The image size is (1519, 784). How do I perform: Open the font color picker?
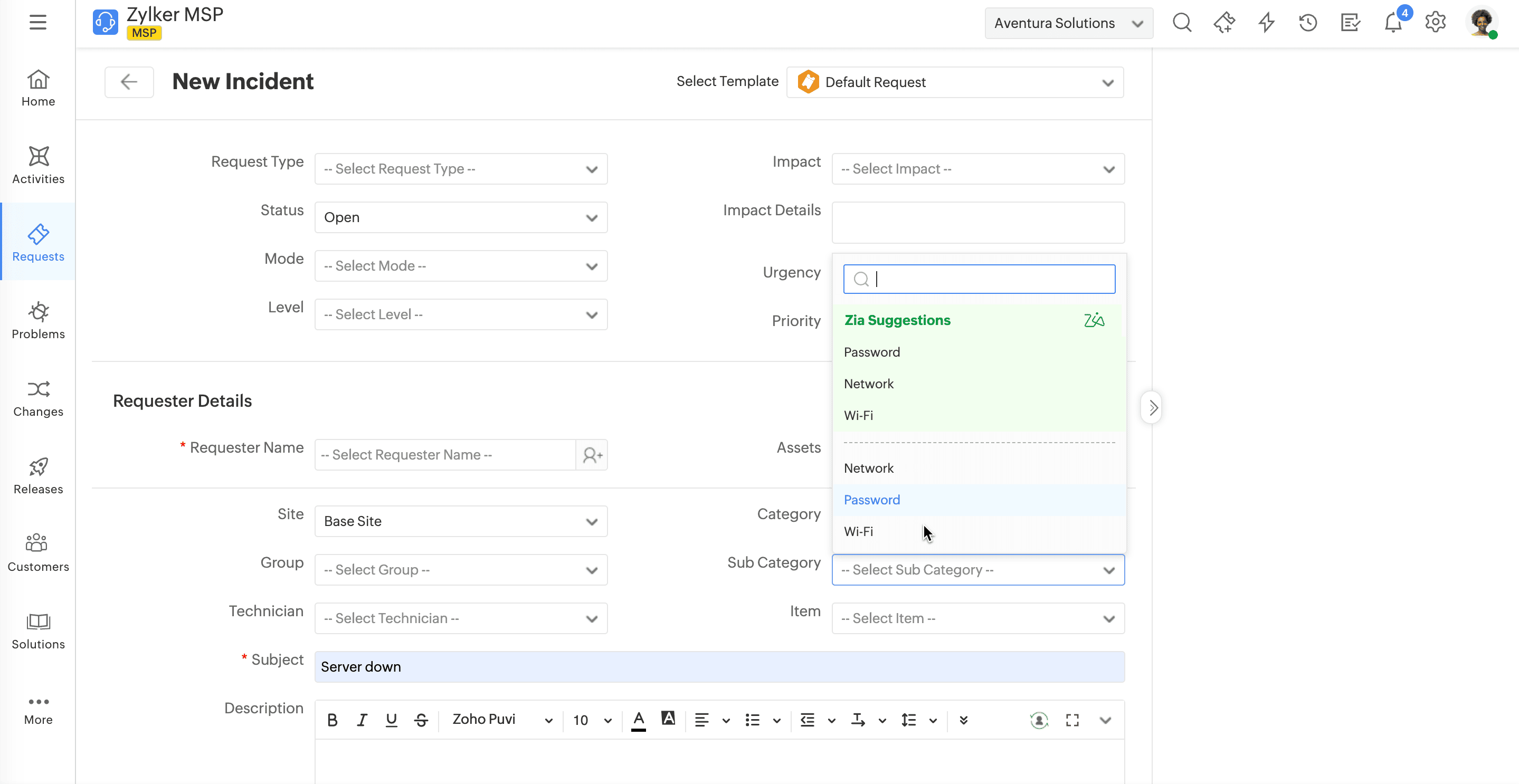638,720
